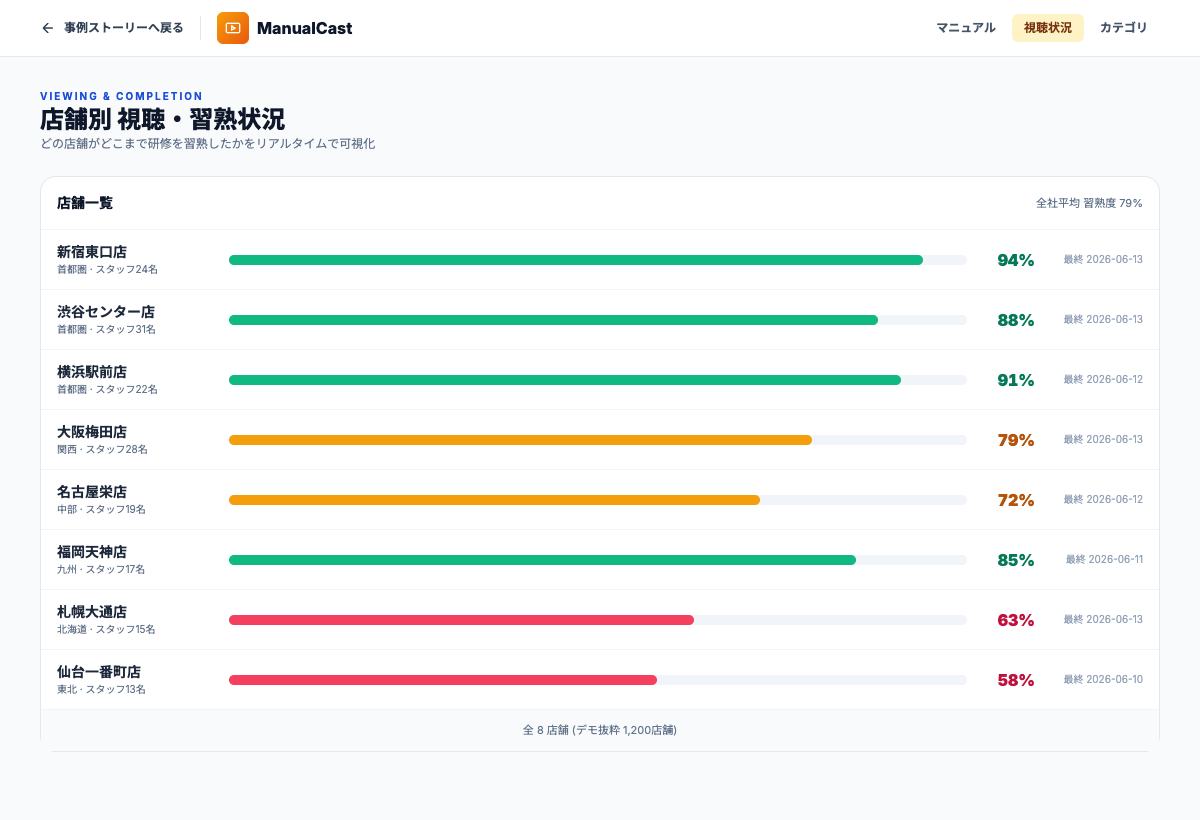Click 首都圏・スタッフ24名 subtitle
This screenshot has height=820, width=1200.
(107, 270)
